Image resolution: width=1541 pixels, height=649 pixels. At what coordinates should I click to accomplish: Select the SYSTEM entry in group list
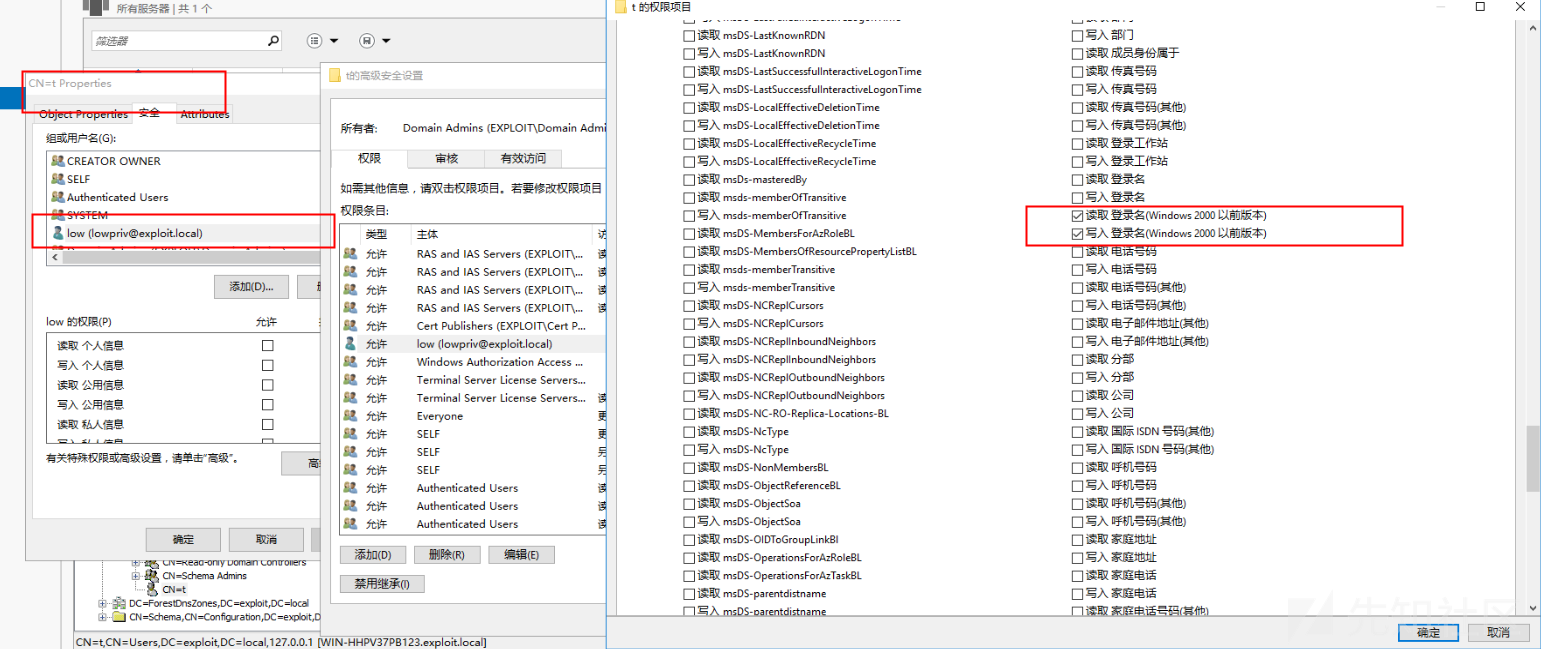[87, 215]
